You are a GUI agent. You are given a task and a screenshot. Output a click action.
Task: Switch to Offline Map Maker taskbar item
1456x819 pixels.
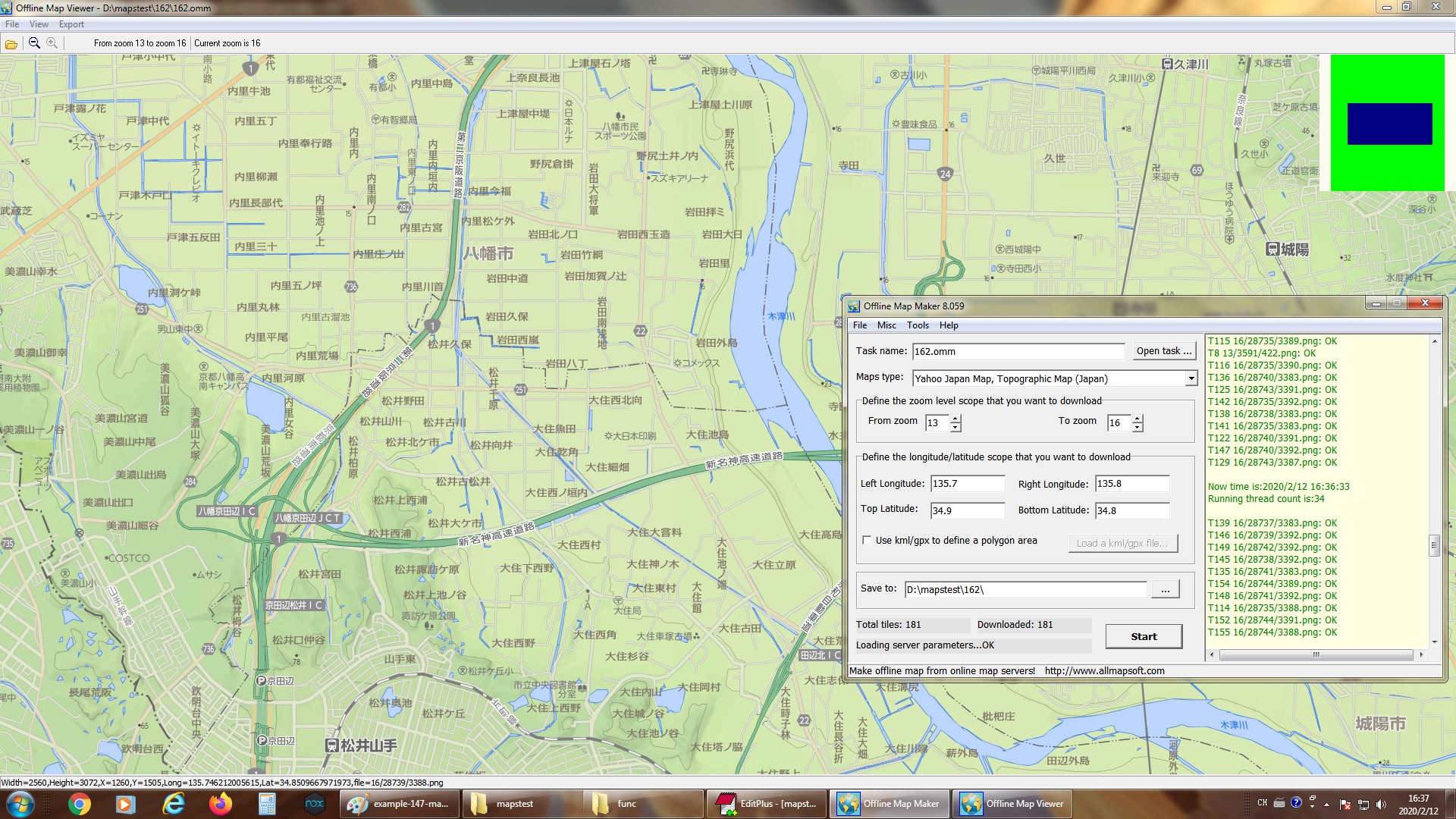(890, 804)
